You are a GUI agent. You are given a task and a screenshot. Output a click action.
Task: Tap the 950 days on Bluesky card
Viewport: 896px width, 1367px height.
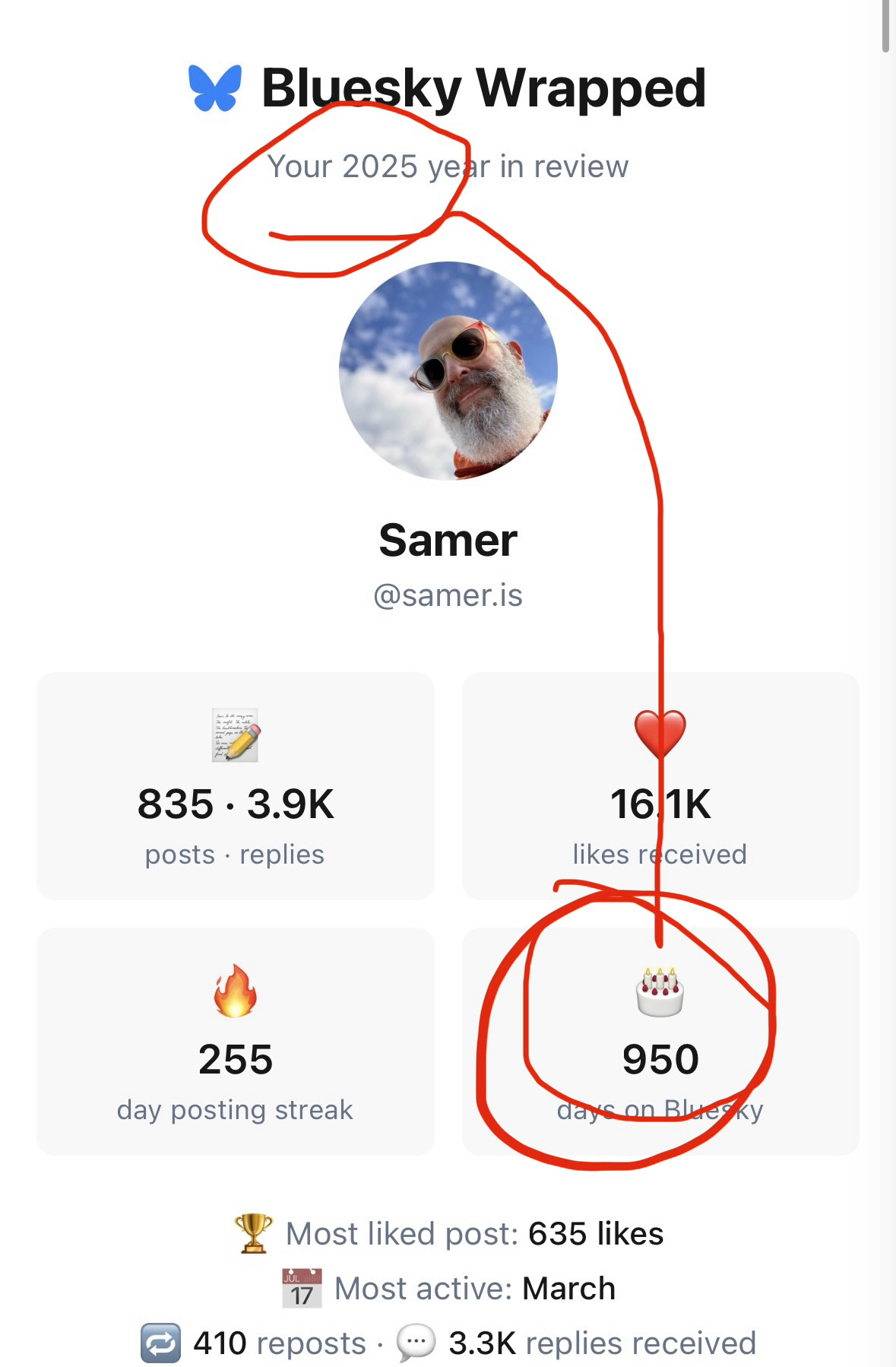click(660, 1042)
